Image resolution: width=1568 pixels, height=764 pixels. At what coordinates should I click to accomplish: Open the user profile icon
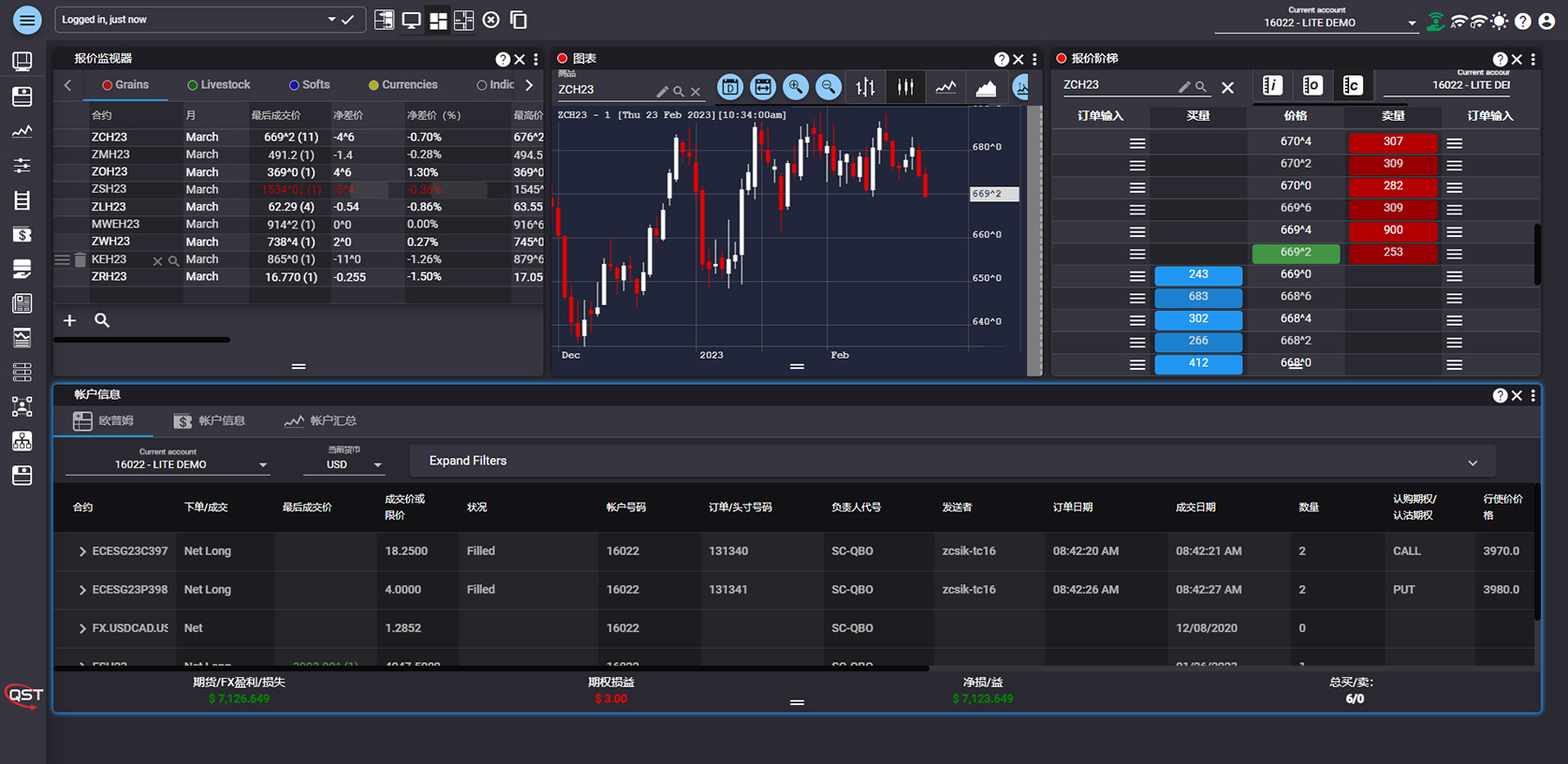[x=1546, y=21]
